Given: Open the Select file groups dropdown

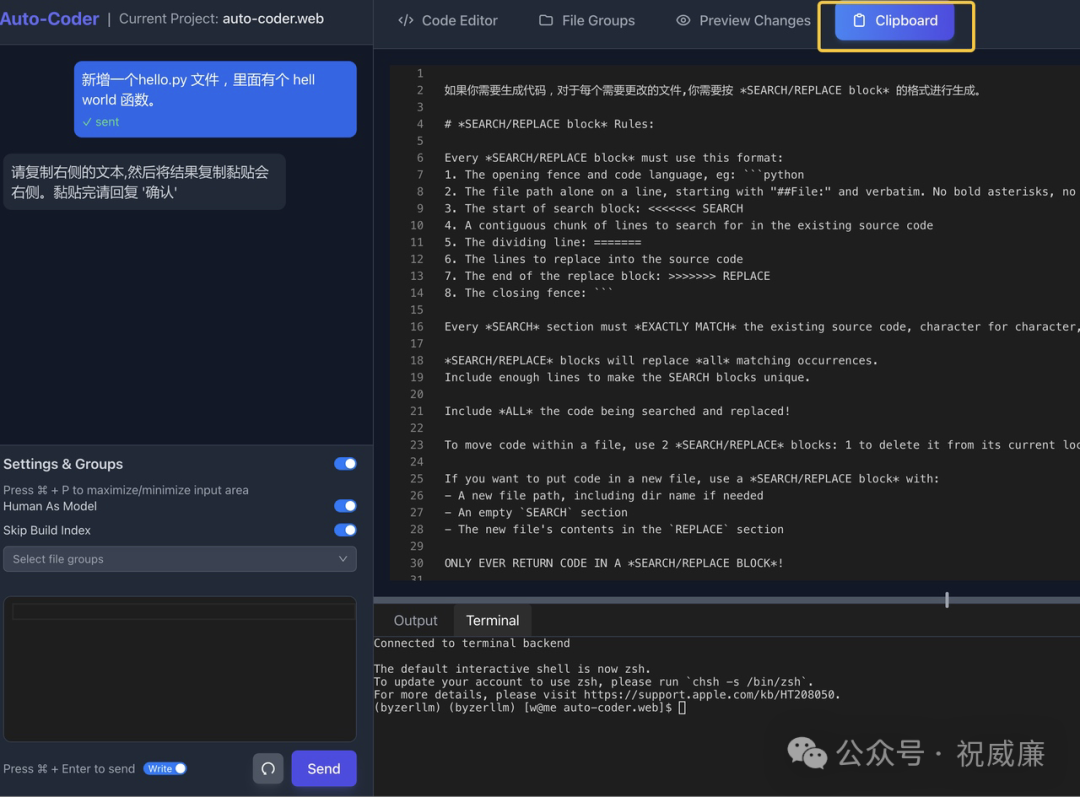Looking at the screenshot, I should (180, 559).
